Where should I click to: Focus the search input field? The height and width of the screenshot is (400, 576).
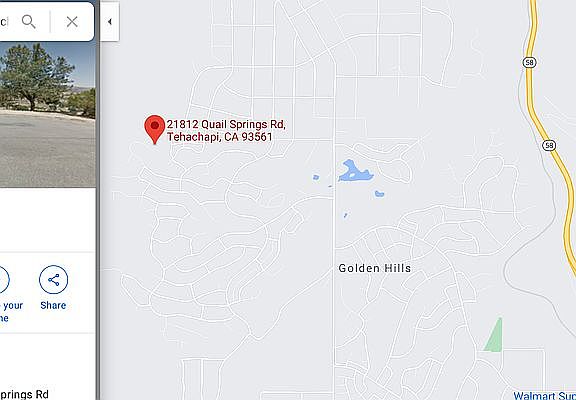[x=4, y=22]
